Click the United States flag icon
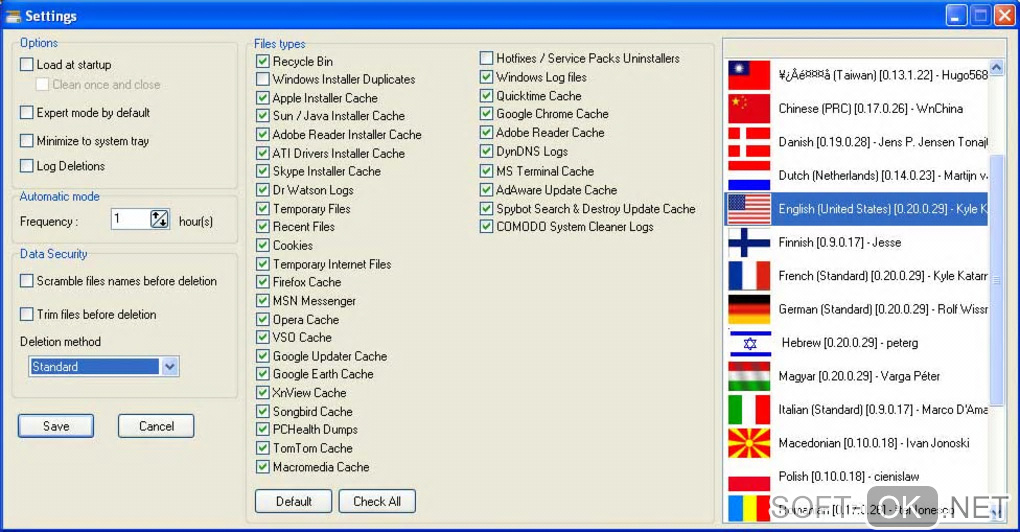 (x=749, y=209)
